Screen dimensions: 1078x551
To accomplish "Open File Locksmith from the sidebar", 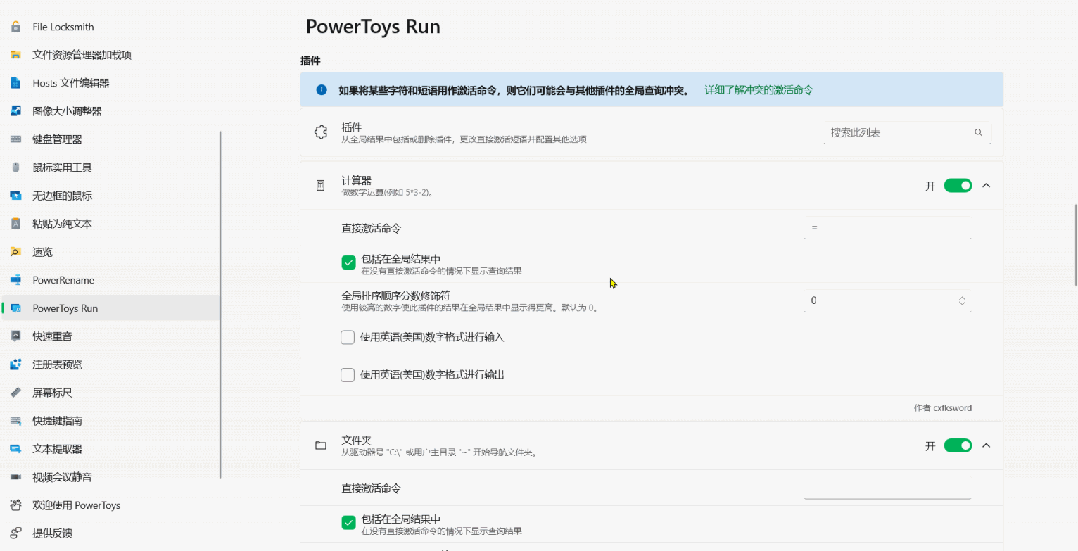I will [x=110, y=27].
